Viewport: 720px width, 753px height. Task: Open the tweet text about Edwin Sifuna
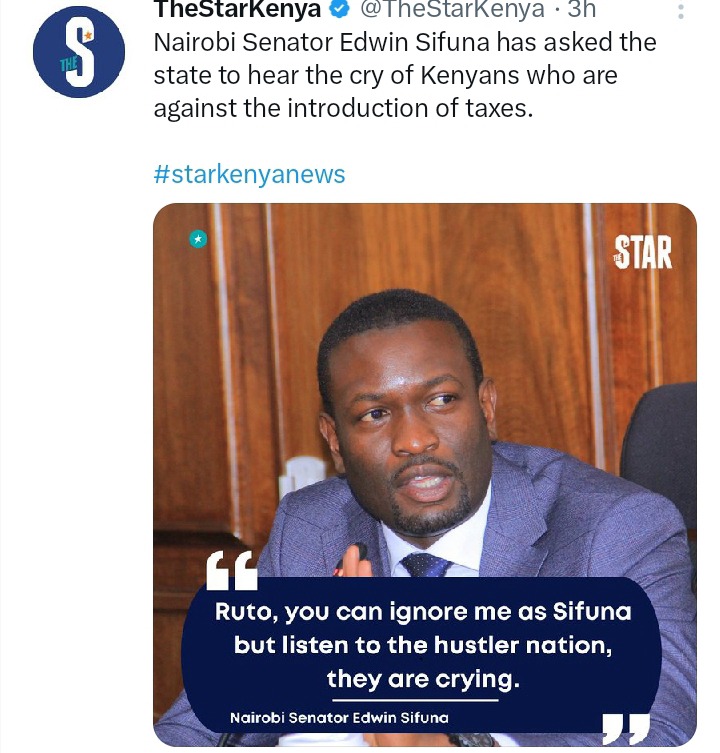click(405, 75)
